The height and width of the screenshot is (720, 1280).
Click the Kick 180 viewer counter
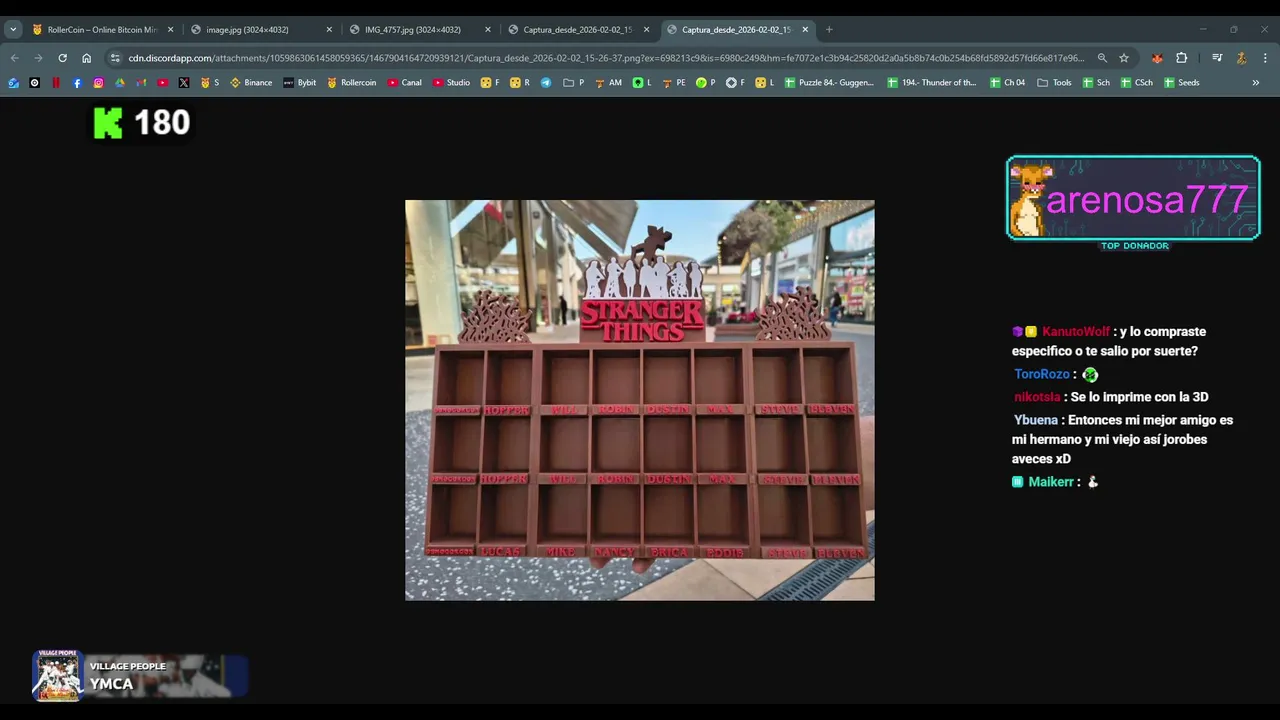(141, 123)
